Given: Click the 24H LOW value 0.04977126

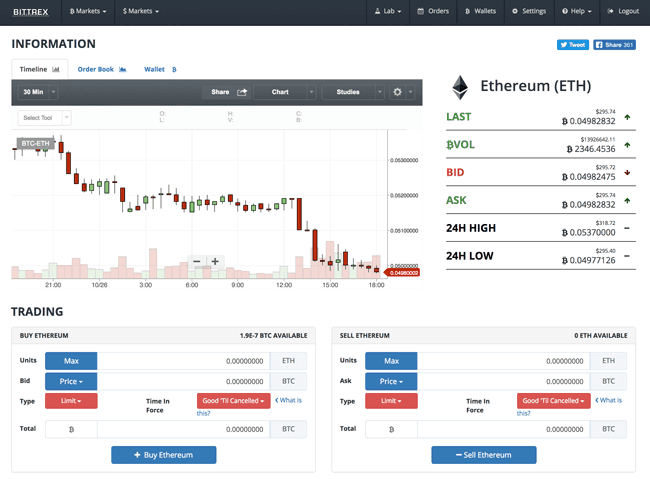Looking at the screenshot, I should (589, 260).
